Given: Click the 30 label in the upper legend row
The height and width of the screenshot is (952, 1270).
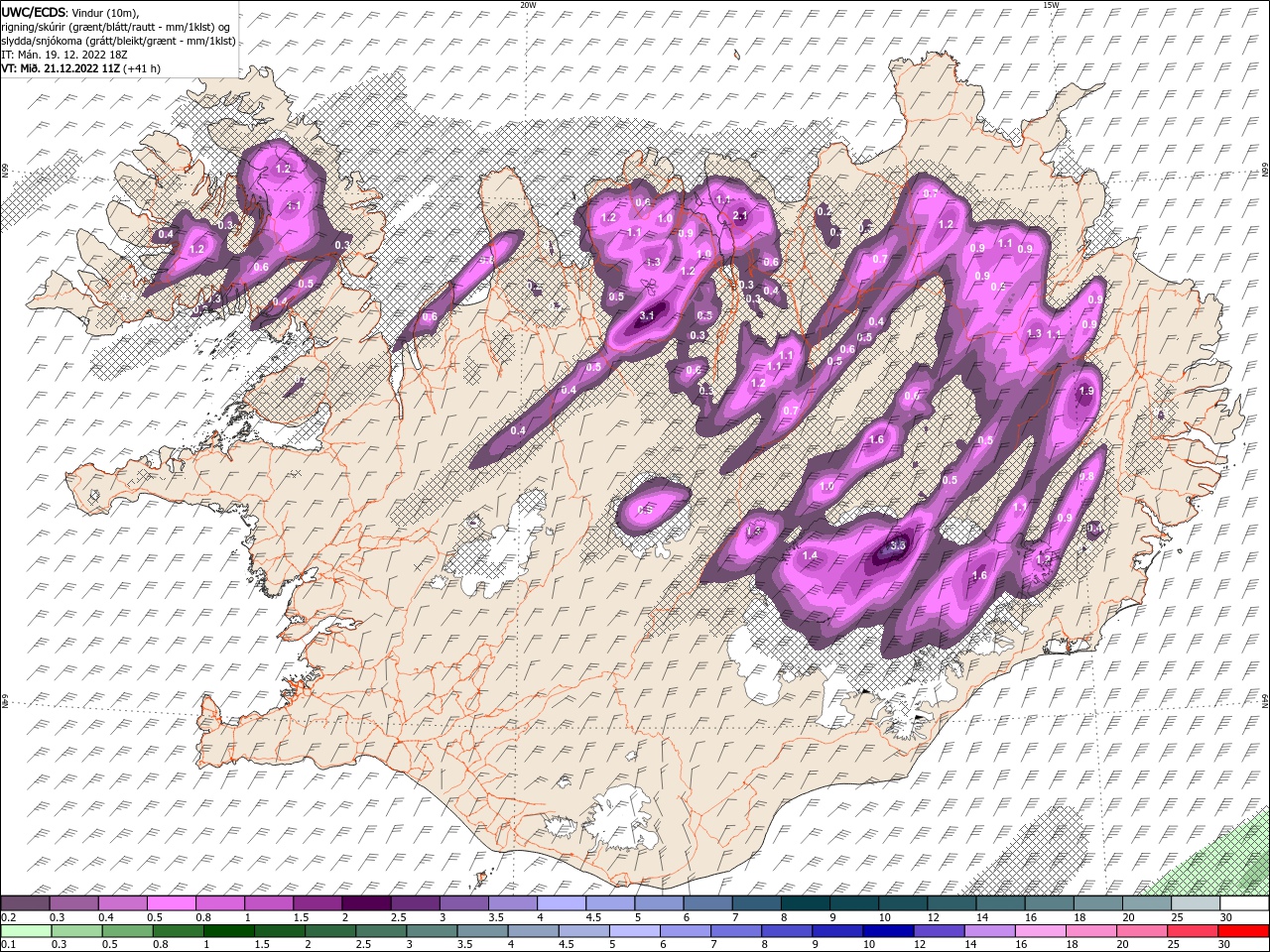Looking at the screenshot, I should tap(1227, 917).
